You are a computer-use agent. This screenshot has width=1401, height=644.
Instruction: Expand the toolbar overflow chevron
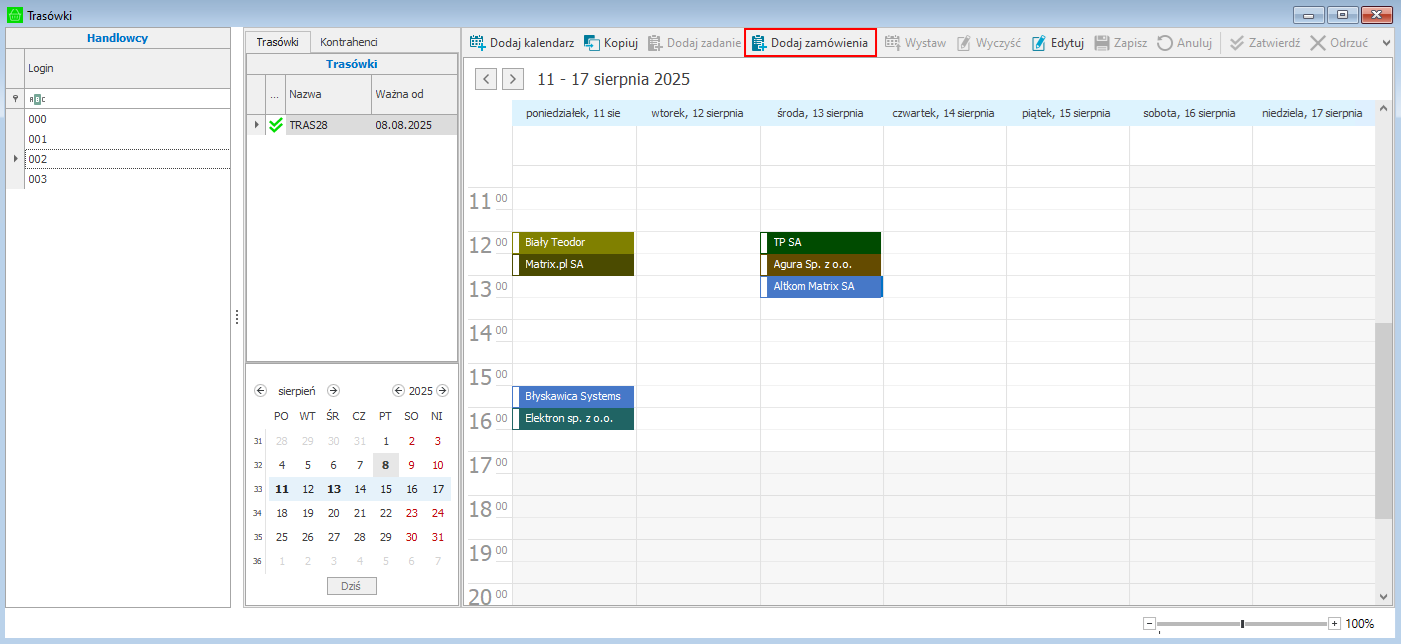point(1386,43)
